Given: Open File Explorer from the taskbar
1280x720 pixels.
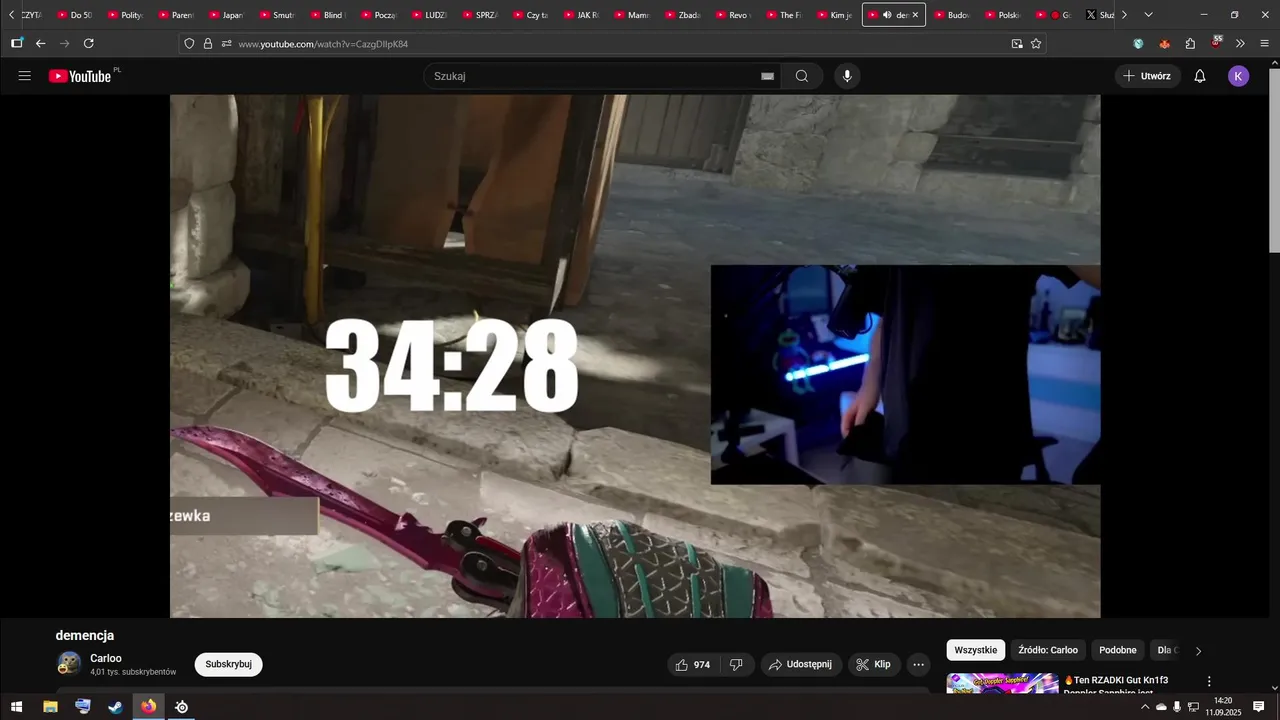Looking at the screenshot, I should tap(50, 707).
